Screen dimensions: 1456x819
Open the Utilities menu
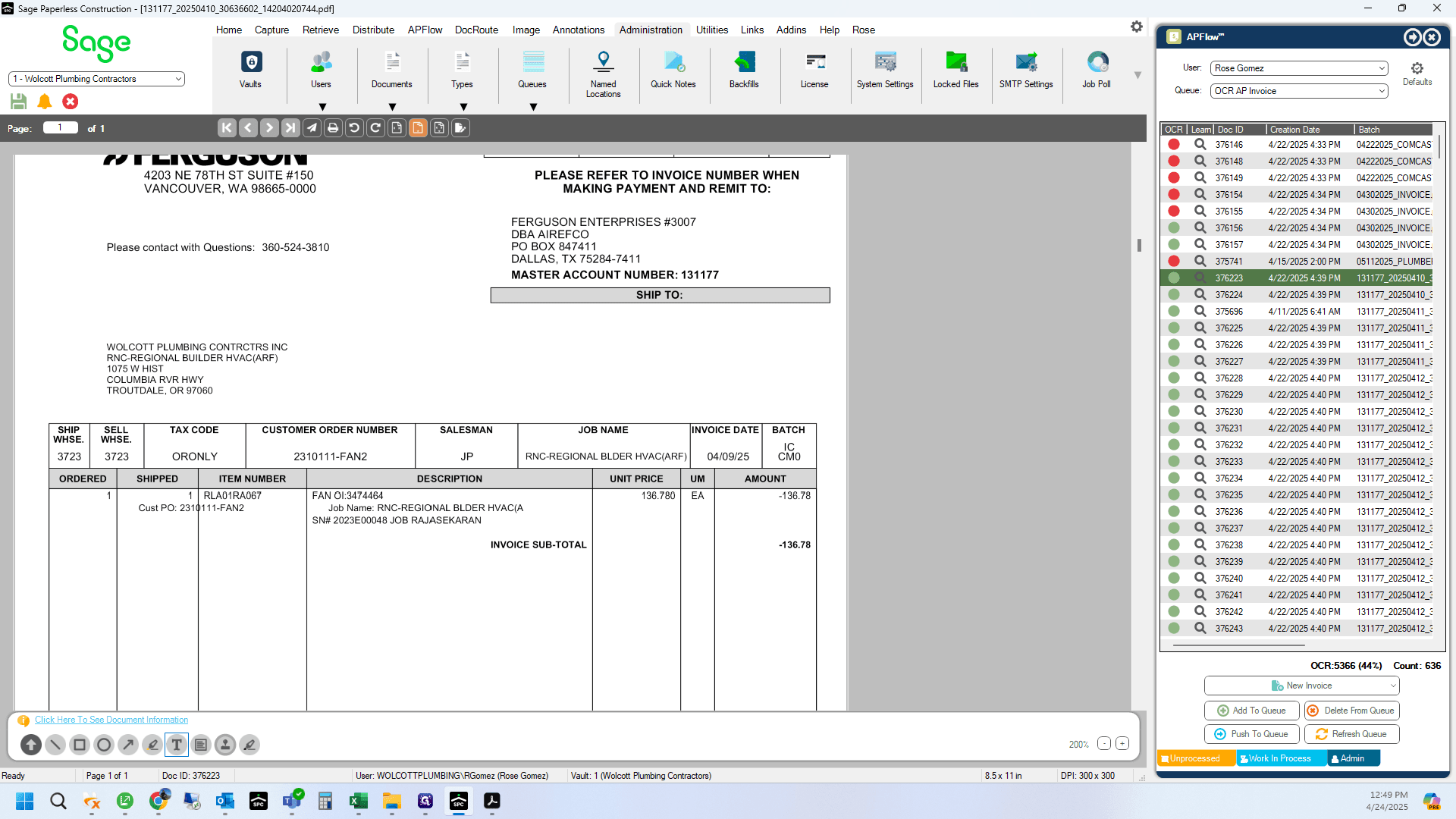point(712,30)
